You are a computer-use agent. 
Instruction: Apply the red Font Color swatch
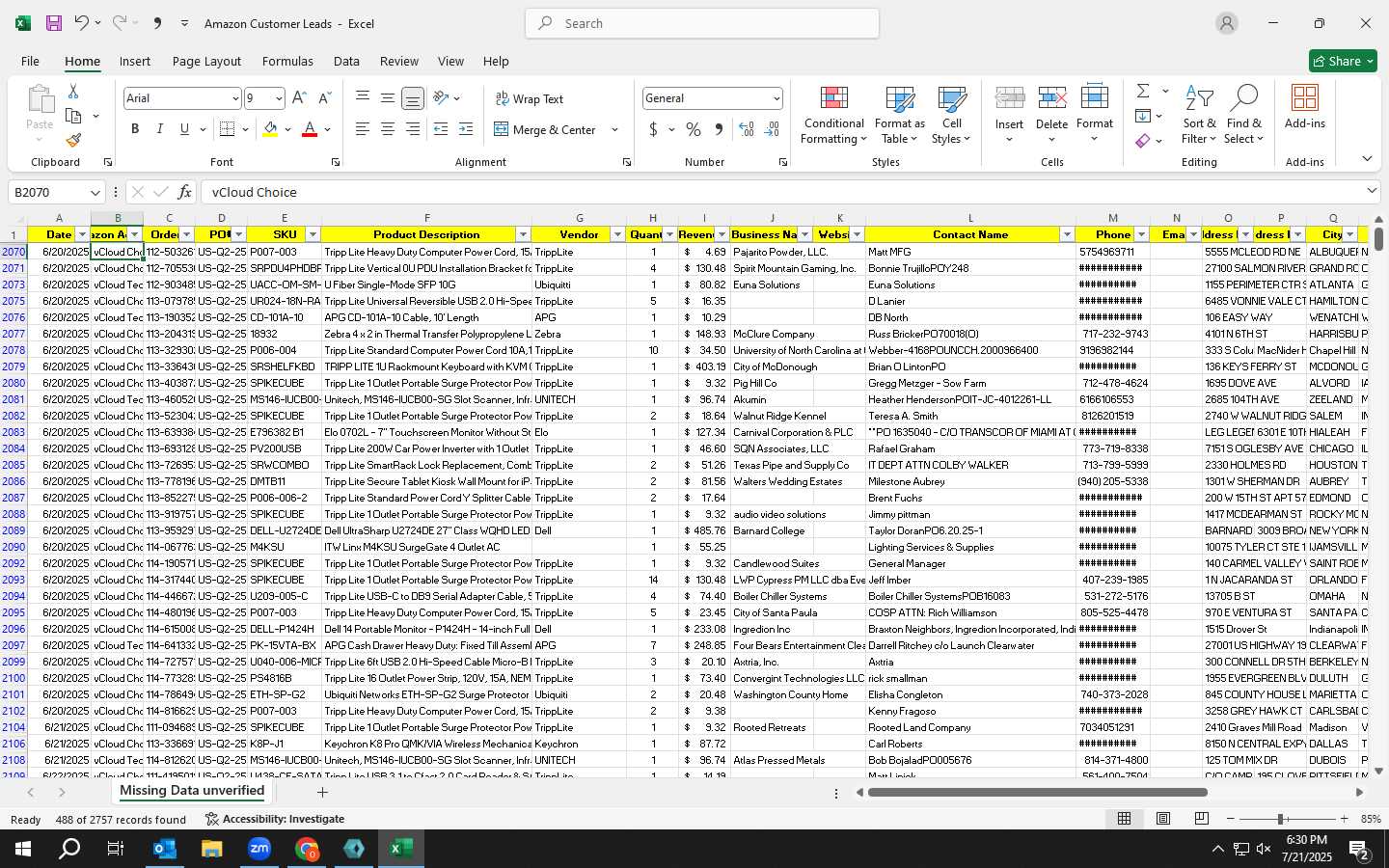[310, 129]
